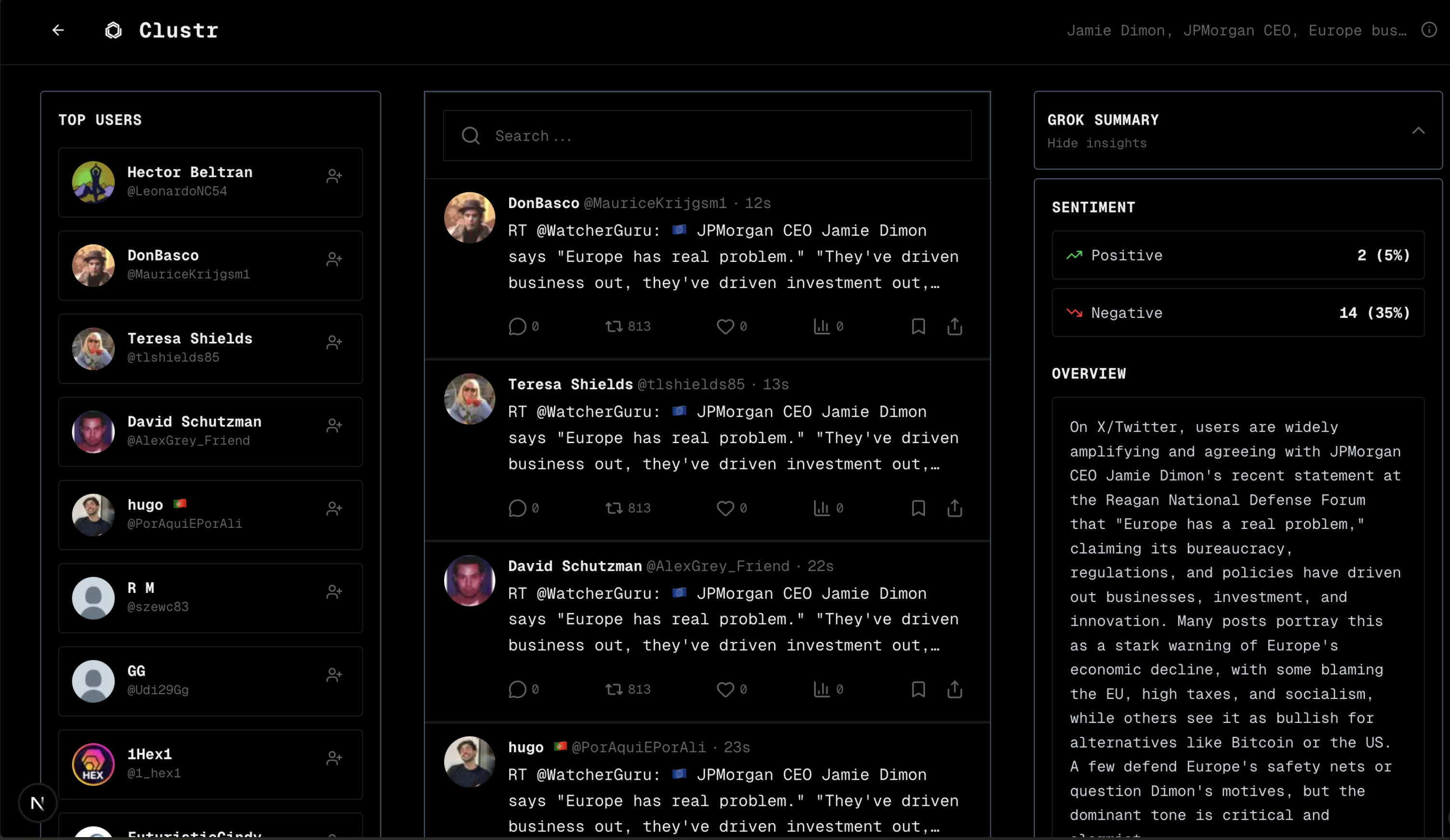Bookmark DonBasco's post
The height and width of the screenshot is (840, 1450).
(918, 327)
